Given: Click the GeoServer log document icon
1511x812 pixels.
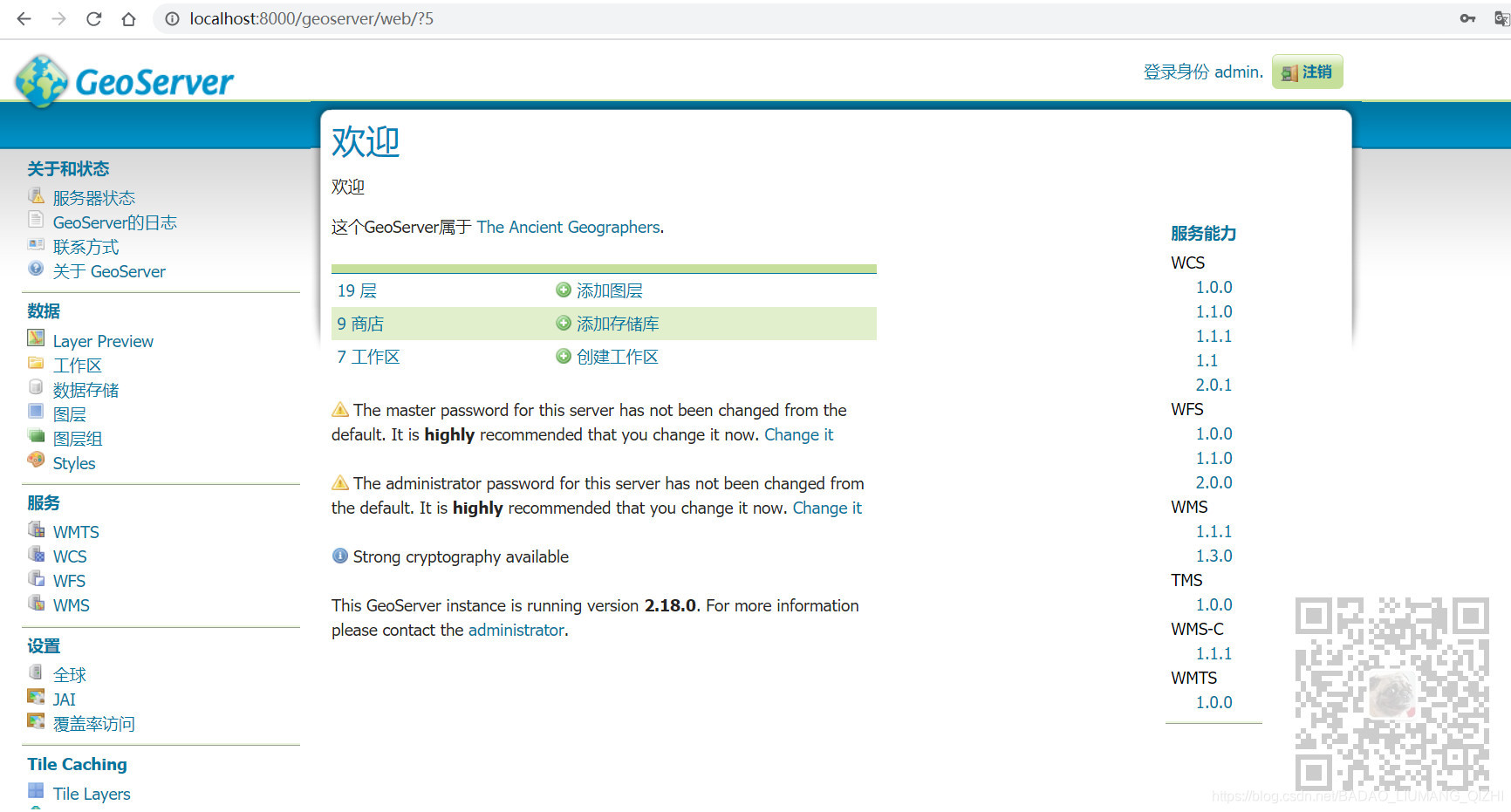Looking at the screenshot, I should 36,219.
